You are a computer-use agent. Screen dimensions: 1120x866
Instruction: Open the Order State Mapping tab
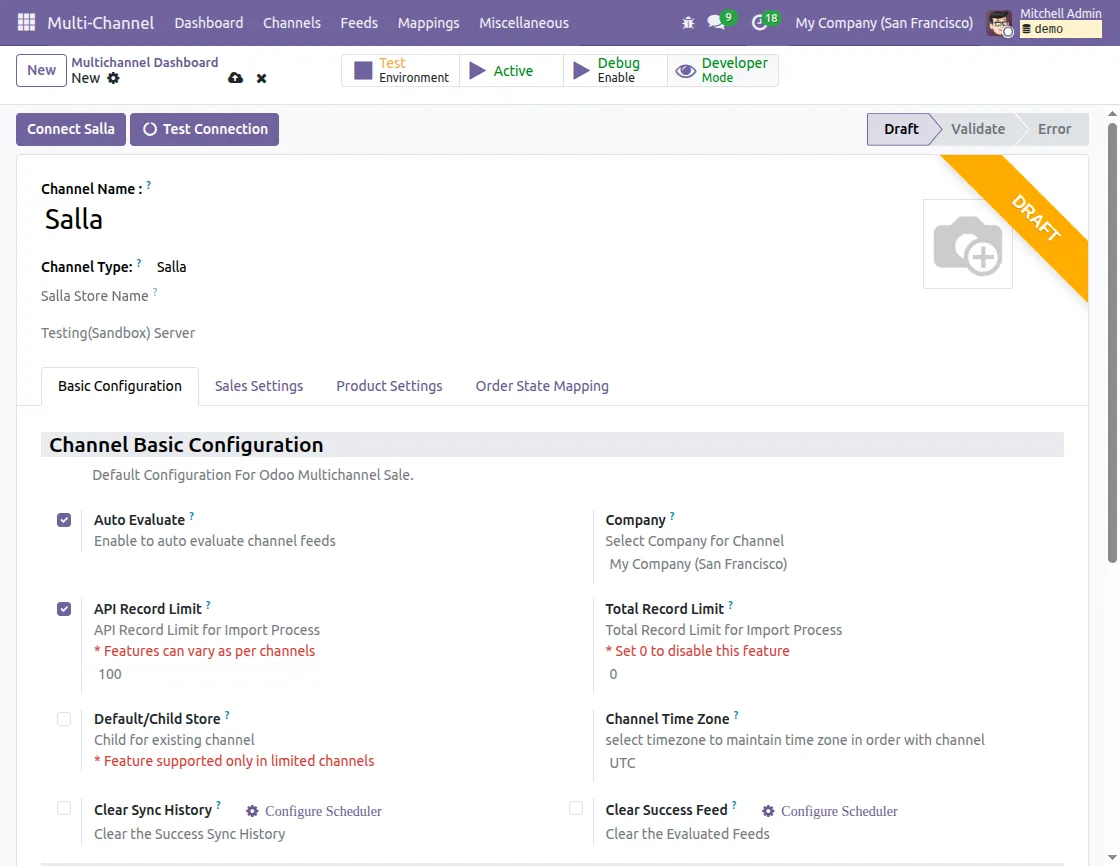click(542, 386)
